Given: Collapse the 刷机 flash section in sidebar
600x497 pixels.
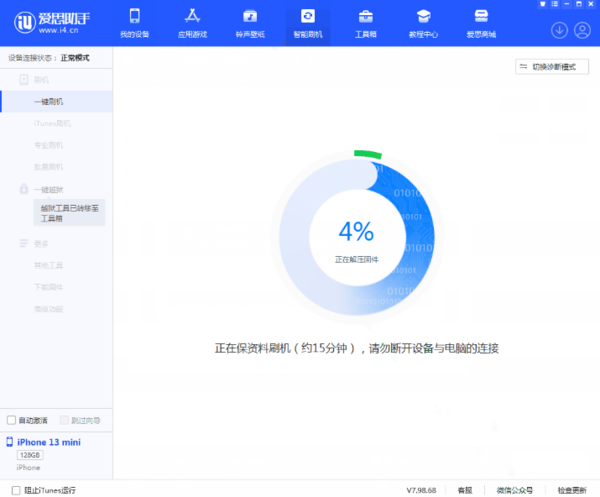Looking at the screenshot, I should 40,79.
